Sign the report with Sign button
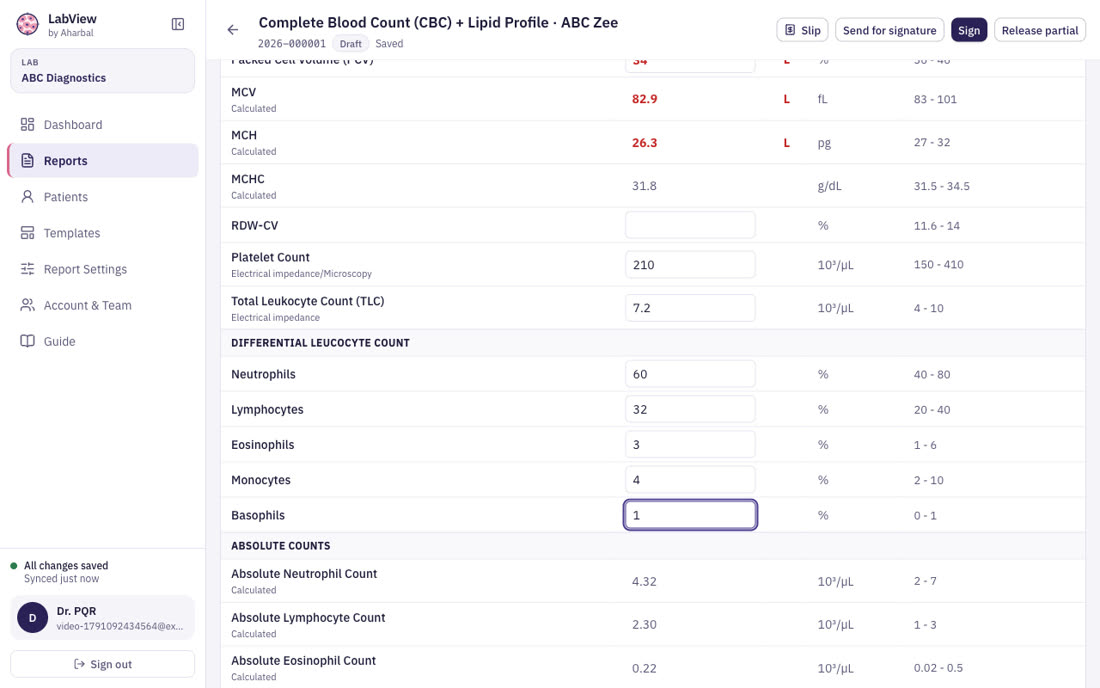 coord(969,30)
